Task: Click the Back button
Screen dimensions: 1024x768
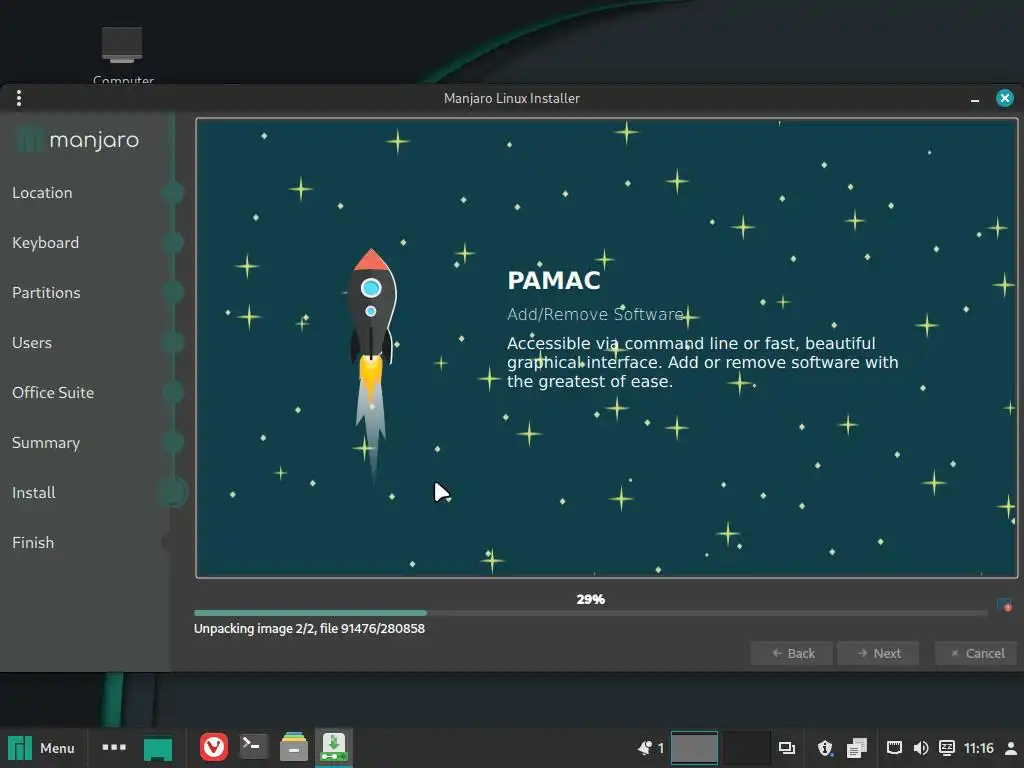Action: [792, 653]
